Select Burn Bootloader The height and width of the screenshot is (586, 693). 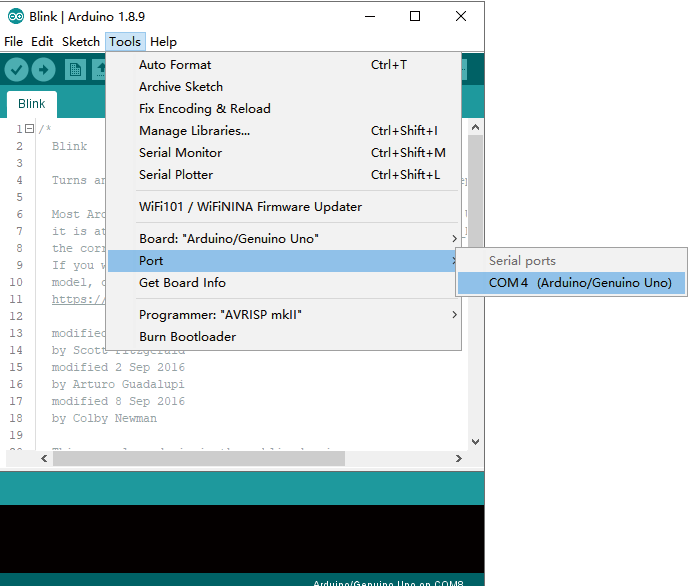tap(284, 337)
